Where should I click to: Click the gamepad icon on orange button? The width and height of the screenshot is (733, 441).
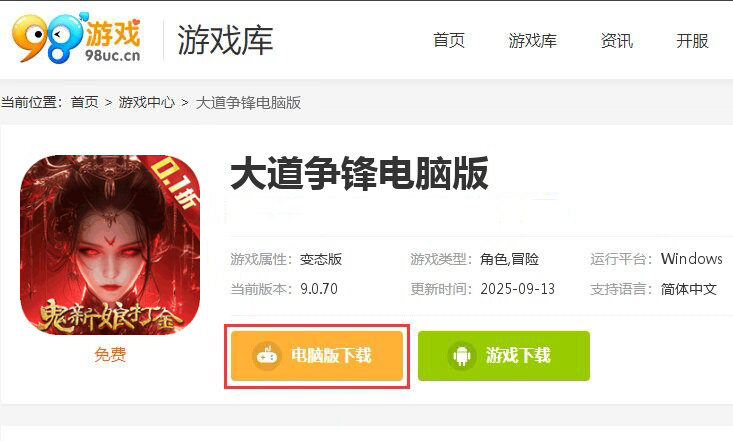[x=266, y=356]
